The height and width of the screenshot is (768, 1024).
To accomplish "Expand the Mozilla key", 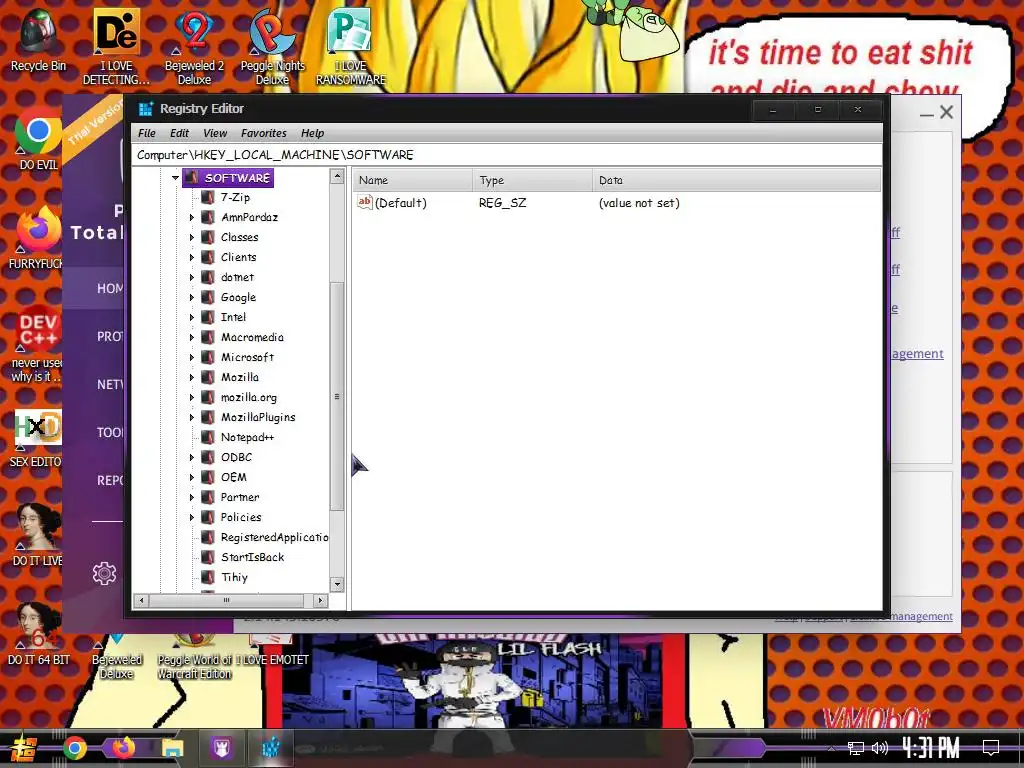I will tap(192, 377).
